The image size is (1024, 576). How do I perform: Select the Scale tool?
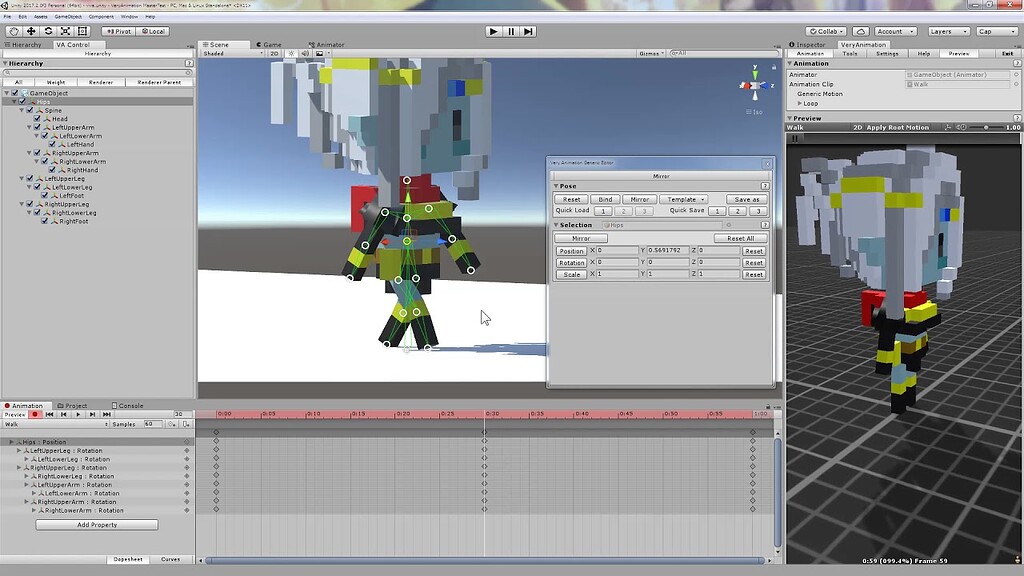(x=64, y=30)
